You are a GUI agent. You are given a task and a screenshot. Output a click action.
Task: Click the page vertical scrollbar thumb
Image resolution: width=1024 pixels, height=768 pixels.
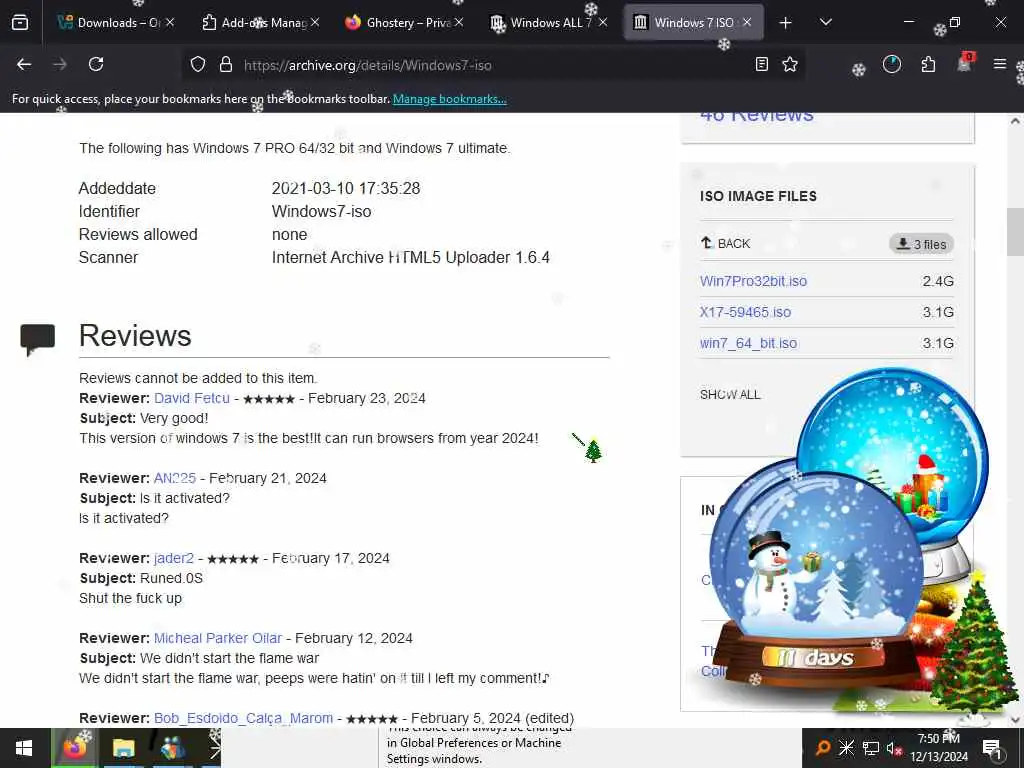[x=1015, y=232]
